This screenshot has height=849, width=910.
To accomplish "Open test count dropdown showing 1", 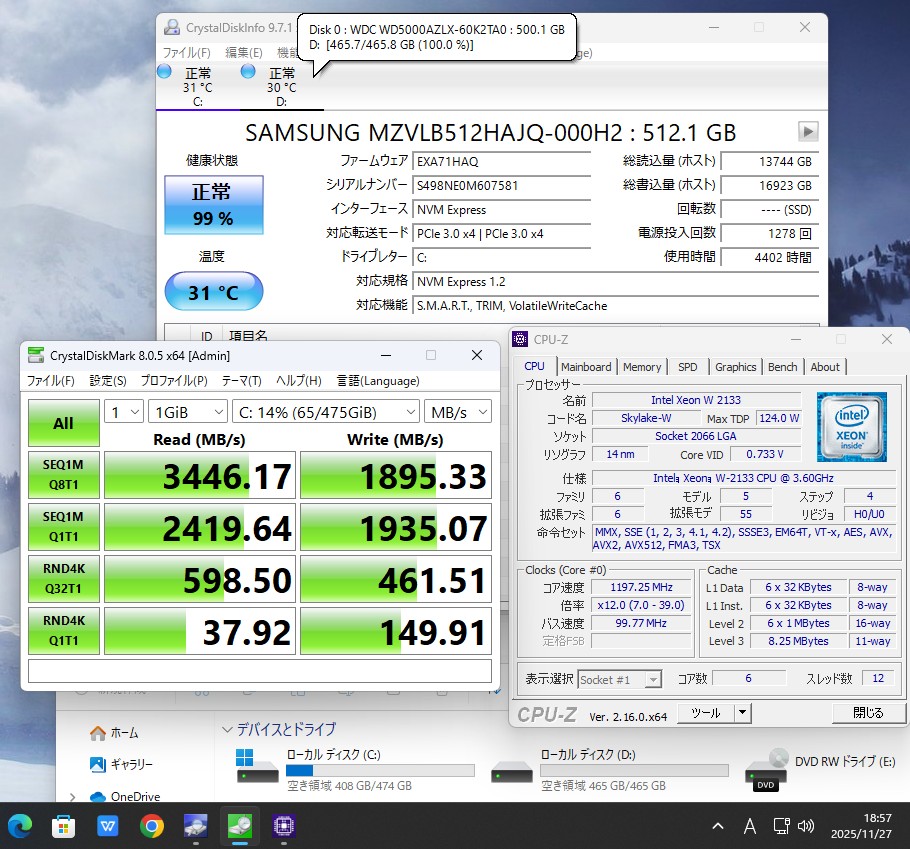I will [124, 413].
